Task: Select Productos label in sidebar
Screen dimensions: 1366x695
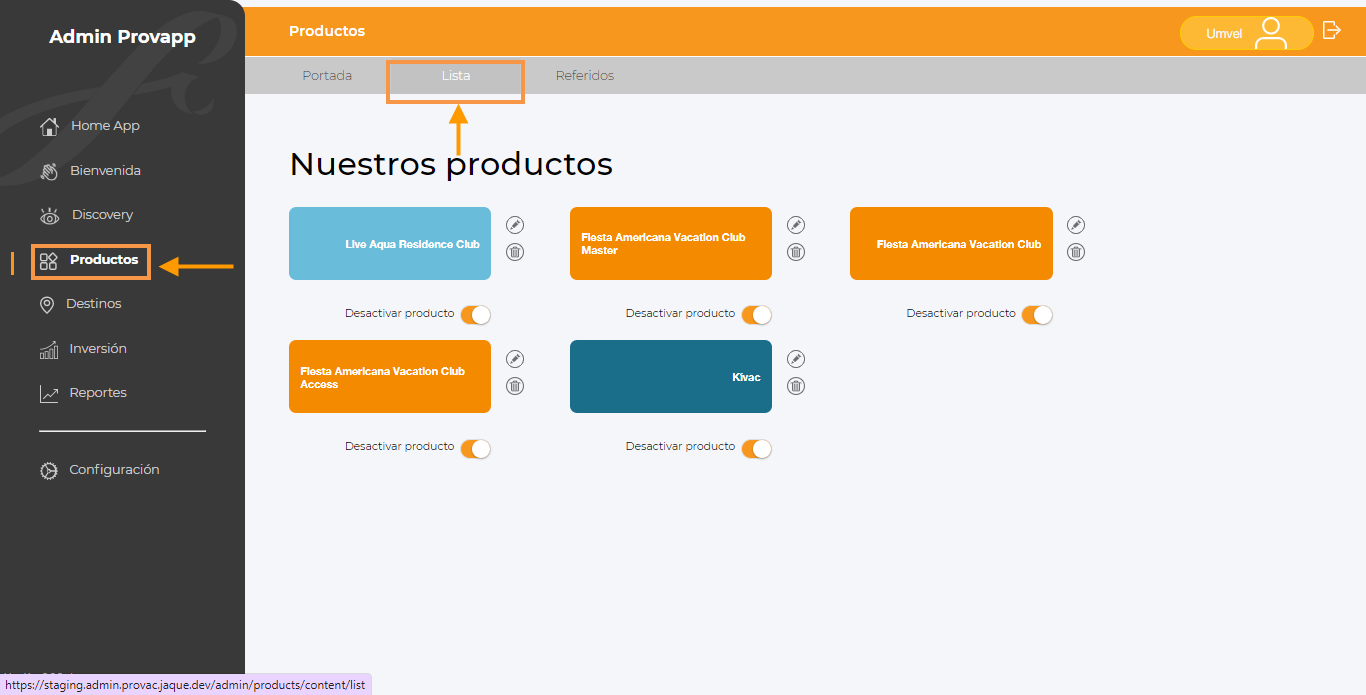Action: tap(104, 260)
